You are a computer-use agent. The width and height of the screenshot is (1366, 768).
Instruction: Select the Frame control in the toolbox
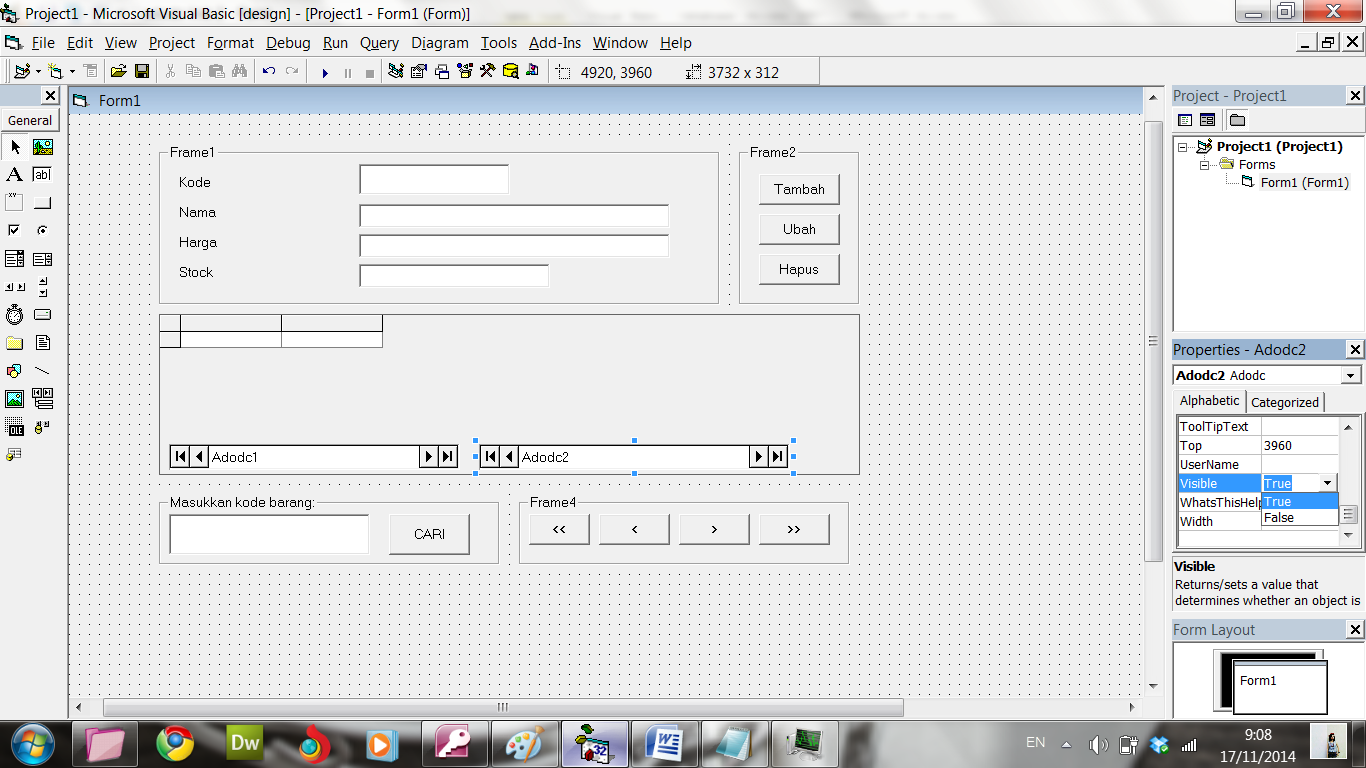(x=14, y=201)
